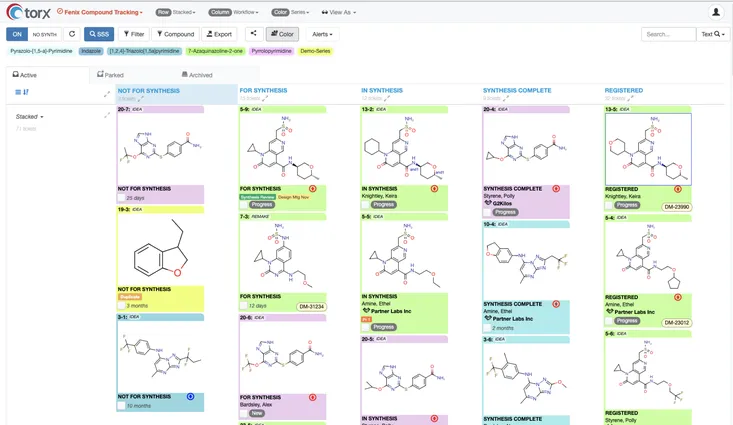Open the Row Stacked dropdown
The height and width of the screenshot is (425, 733).
click(x=176, y=12)
